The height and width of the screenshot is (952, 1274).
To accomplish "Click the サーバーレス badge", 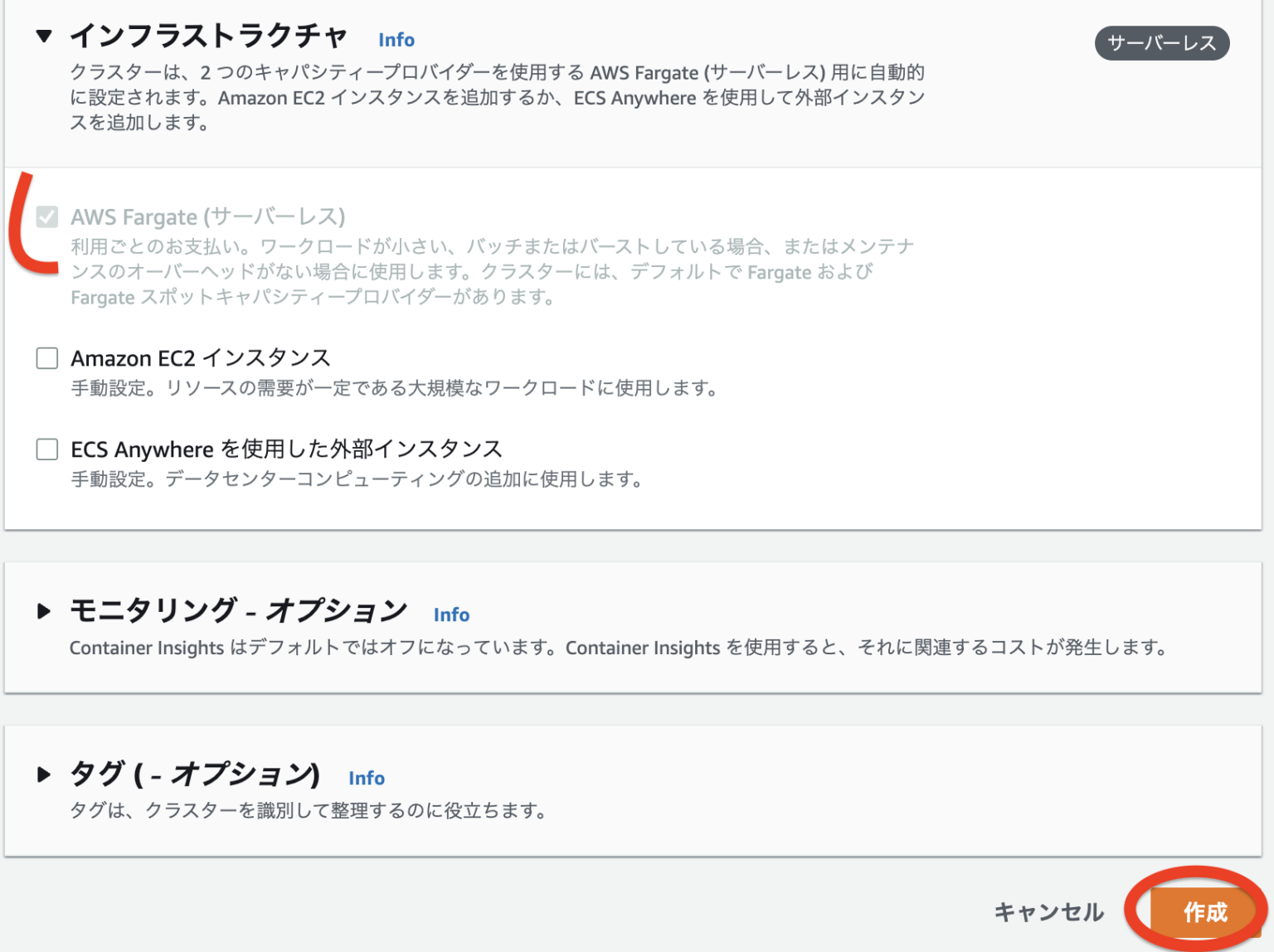I will (1161, 43).
